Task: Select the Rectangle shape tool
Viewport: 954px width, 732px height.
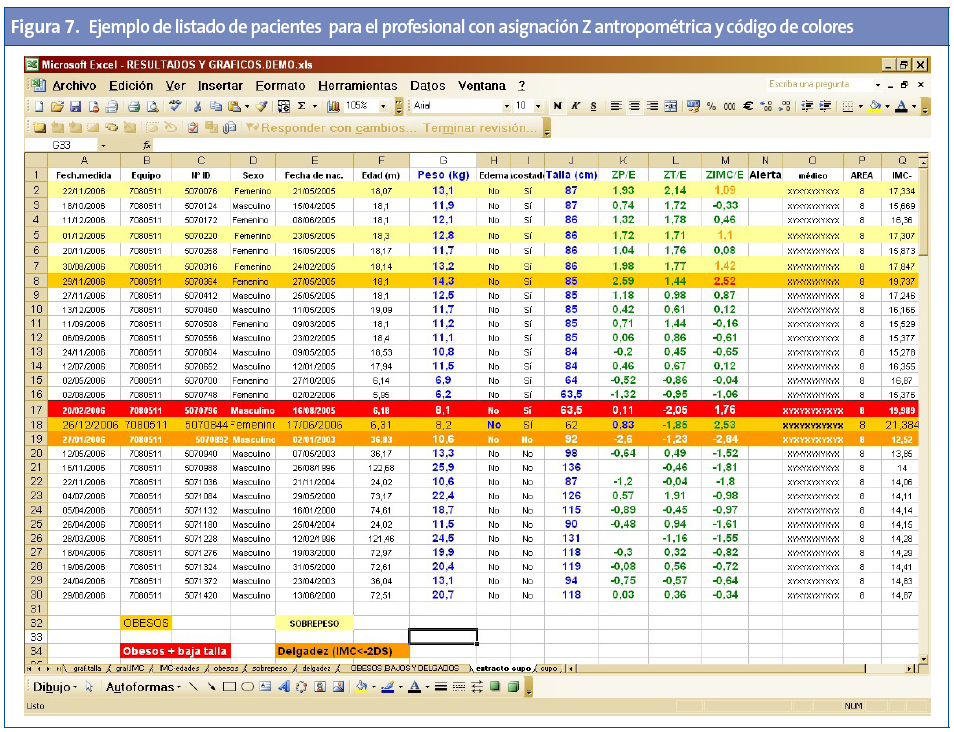Action: point(229,687)
